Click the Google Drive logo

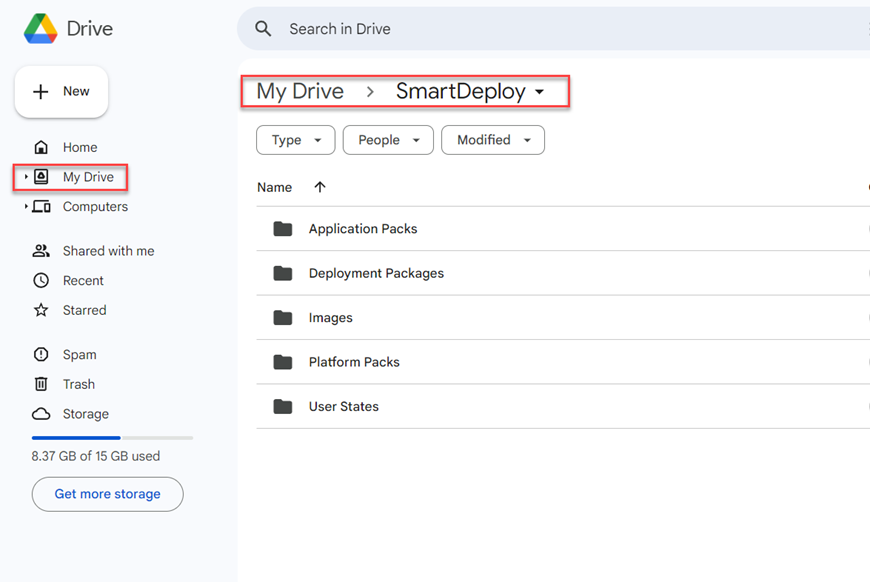41,28
